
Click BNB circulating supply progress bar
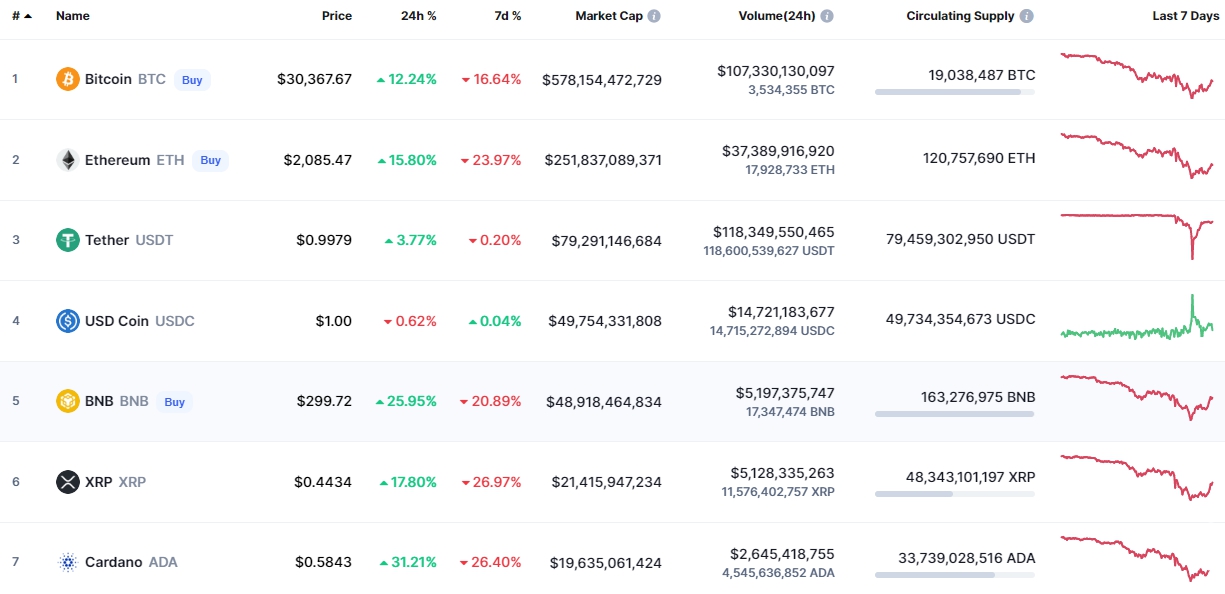[x=955, y=414]
